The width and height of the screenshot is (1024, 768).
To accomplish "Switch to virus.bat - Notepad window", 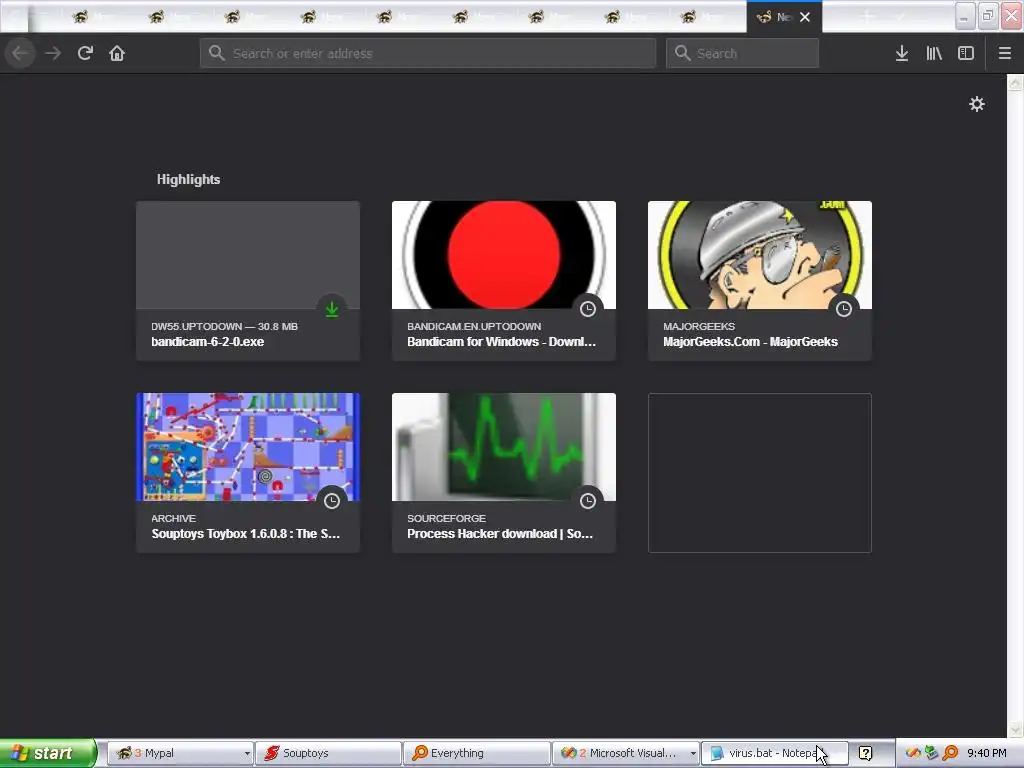I will pyautogui.click(x=775, y=753).
